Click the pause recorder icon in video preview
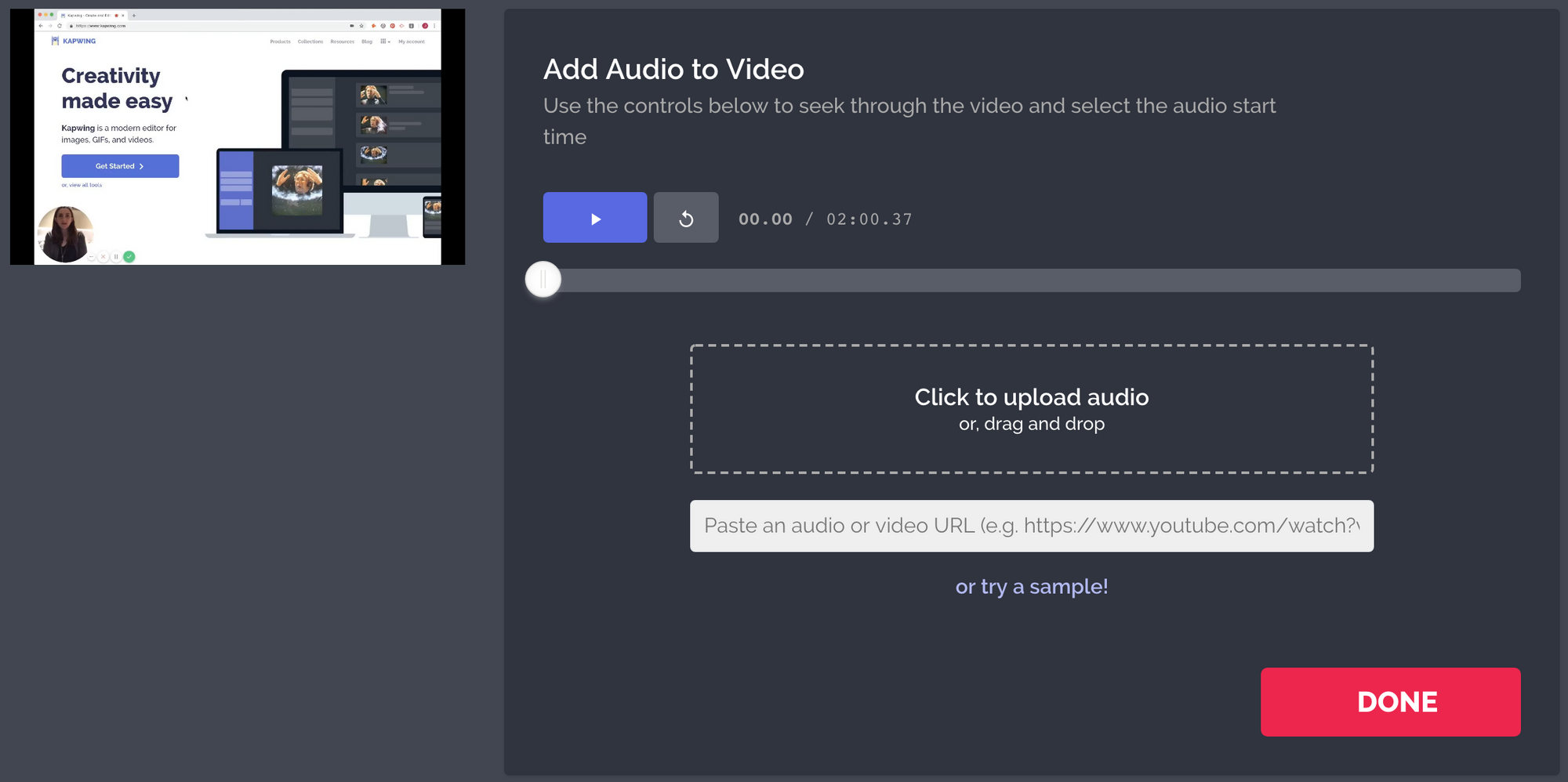Viewport: 1568px width, 782px height. (x=116, y=256)
